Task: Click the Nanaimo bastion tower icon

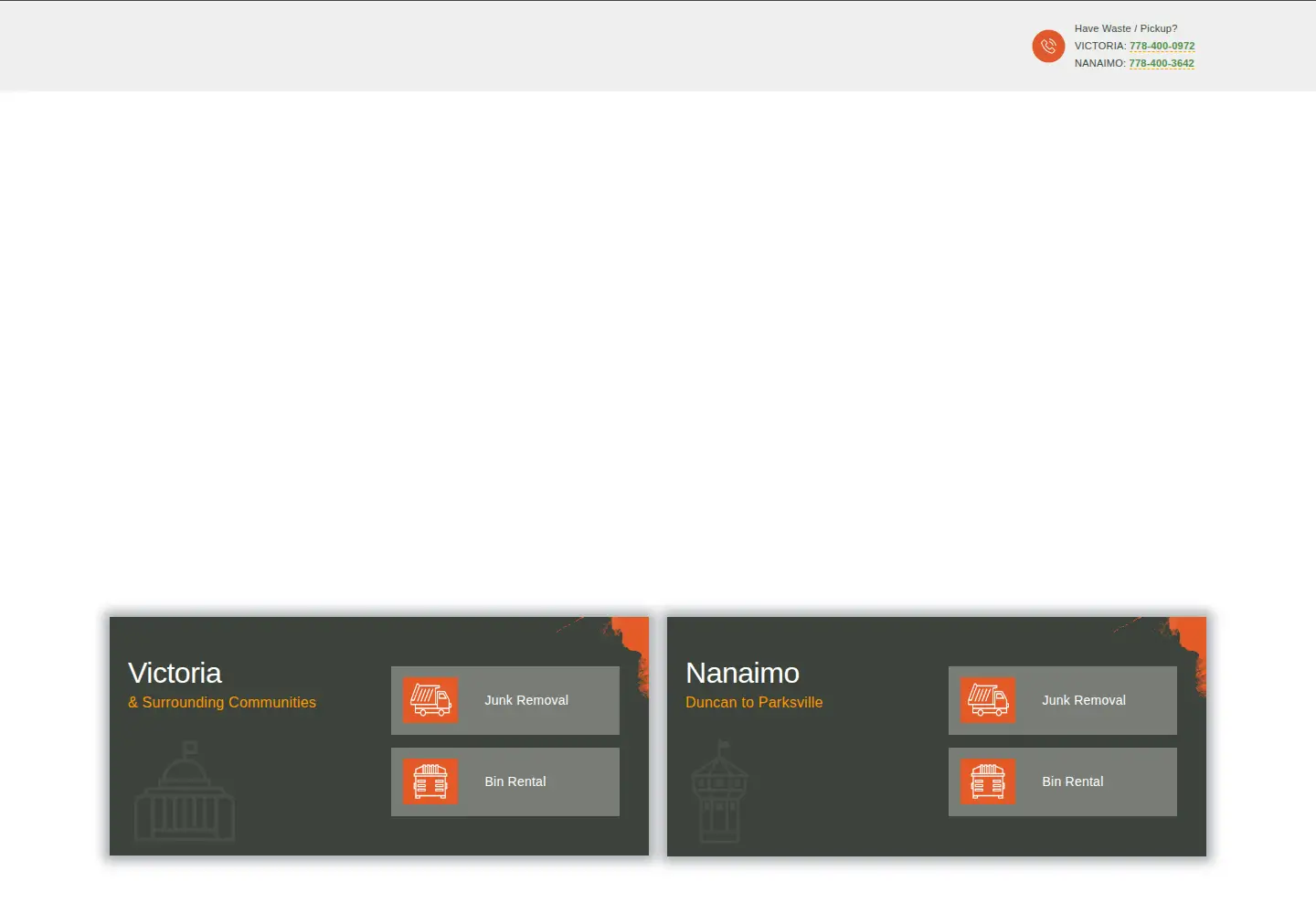Action: tap(720, 792)
